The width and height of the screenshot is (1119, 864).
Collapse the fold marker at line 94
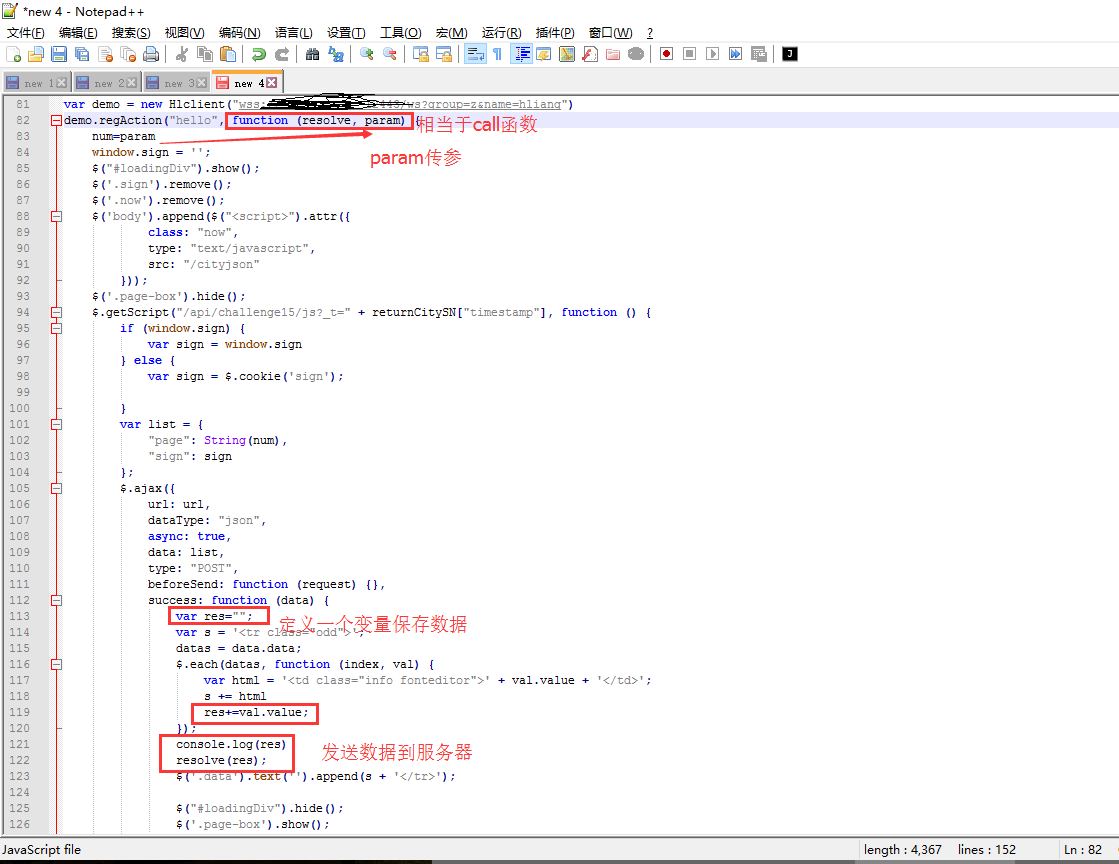[x=56, y=312]
